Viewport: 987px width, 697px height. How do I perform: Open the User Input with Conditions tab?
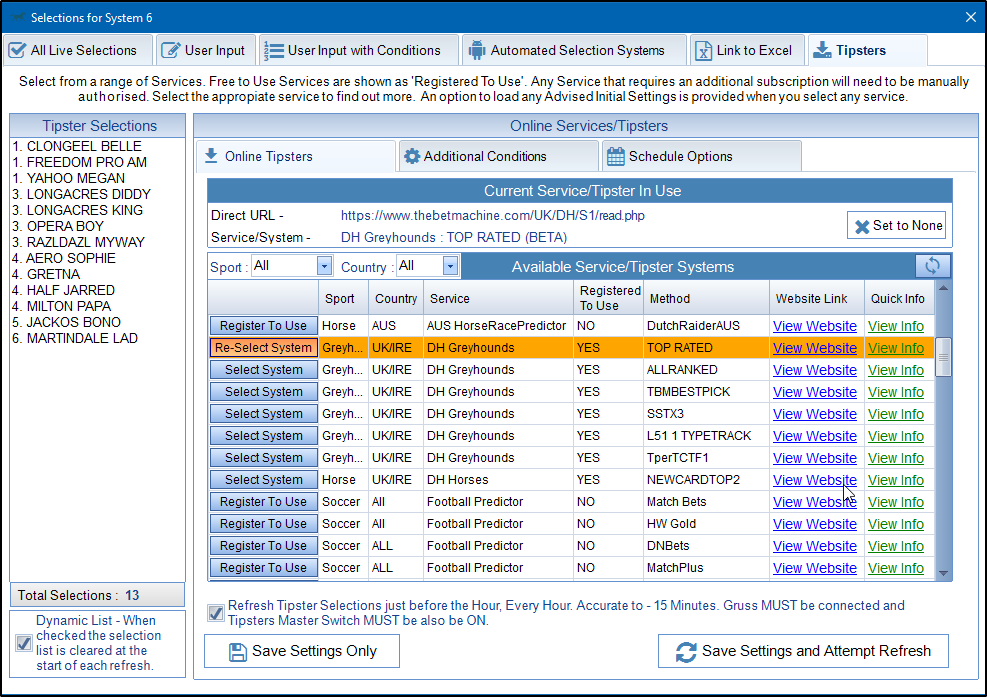359,50
